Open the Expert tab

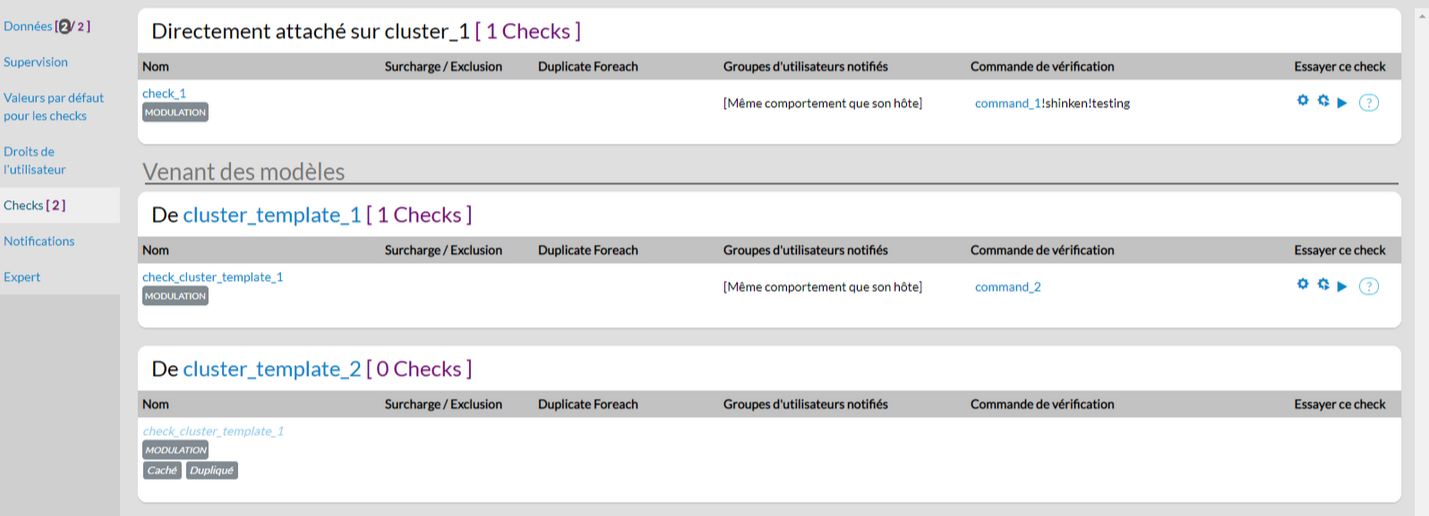(x=22, y=277)
